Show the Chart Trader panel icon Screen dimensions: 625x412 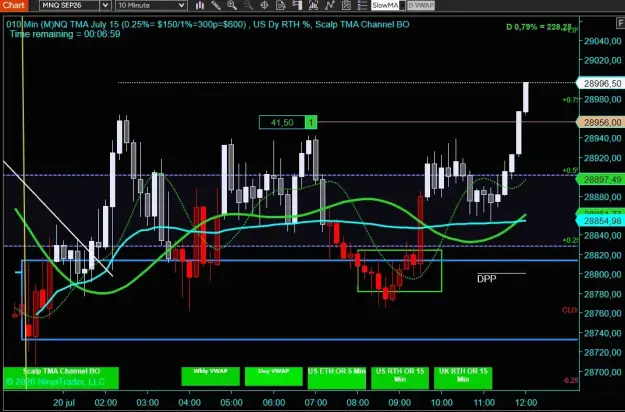tap(297, 5)
